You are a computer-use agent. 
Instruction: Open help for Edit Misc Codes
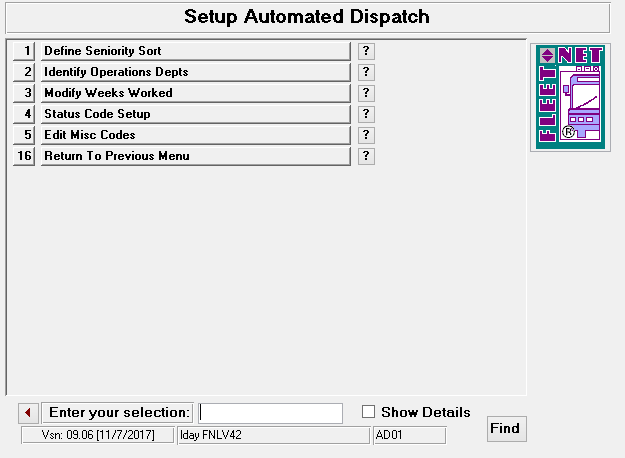click(x=366, y=135)
